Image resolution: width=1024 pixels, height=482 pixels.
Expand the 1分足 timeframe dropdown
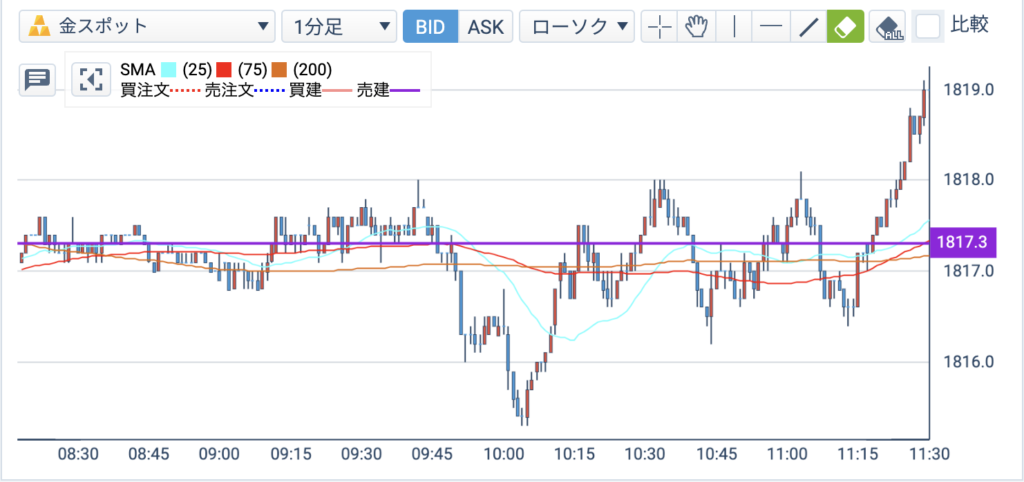click(339, 27)
